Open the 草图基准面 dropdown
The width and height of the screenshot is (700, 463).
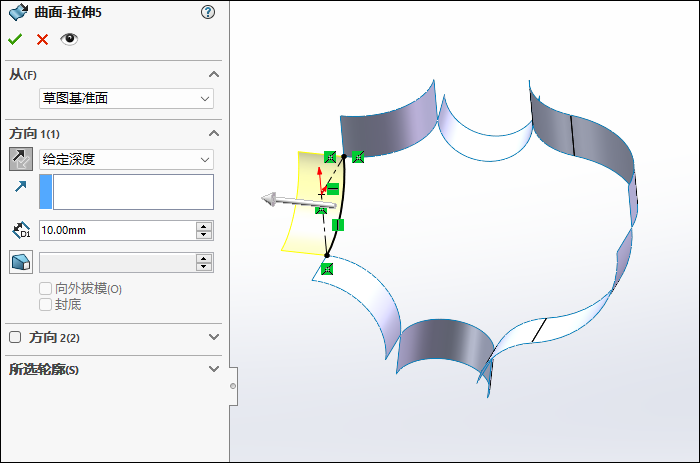(x=126, y=98)
